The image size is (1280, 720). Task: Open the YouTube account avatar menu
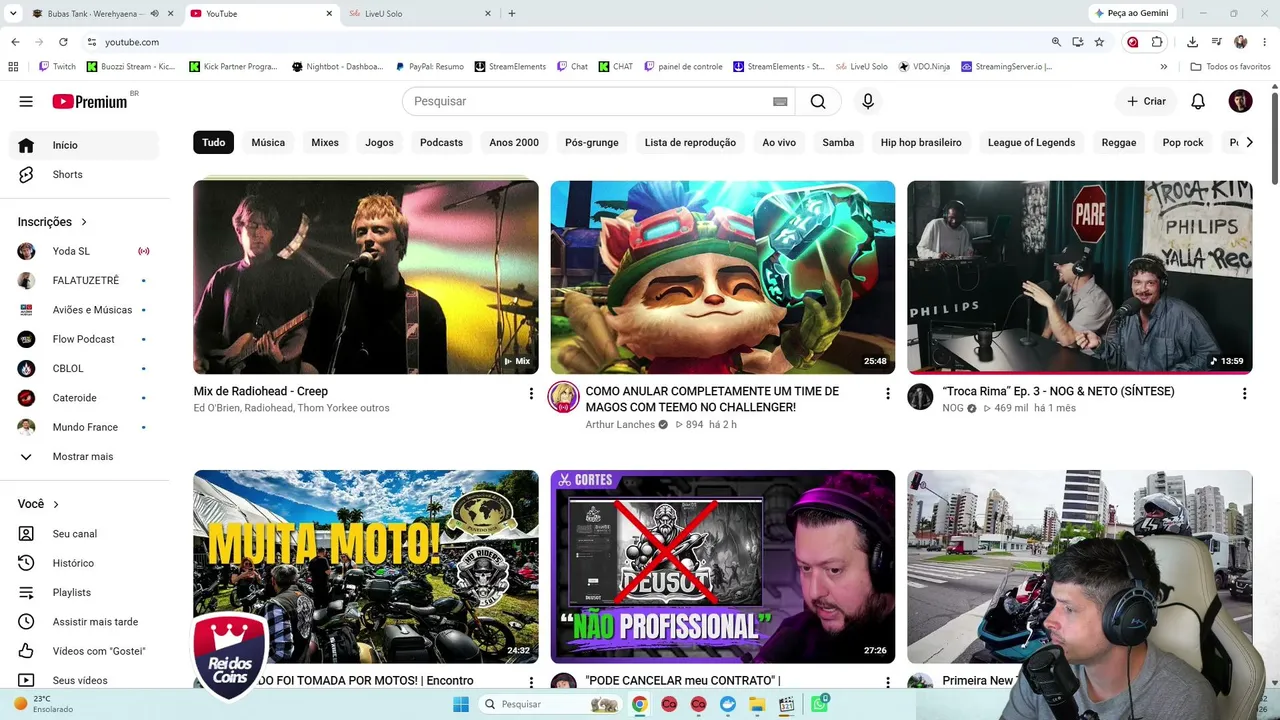[1240, 101]
